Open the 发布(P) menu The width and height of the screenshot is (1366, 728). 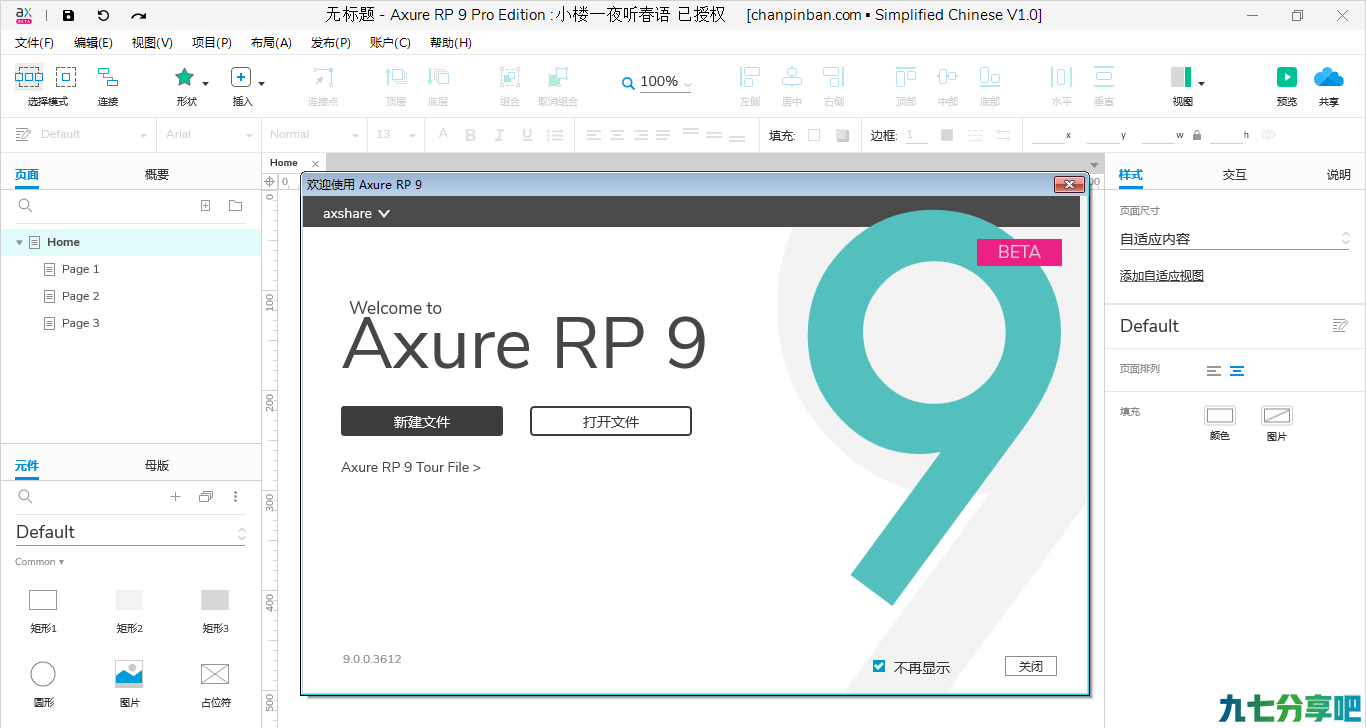(x=331, y=43)
